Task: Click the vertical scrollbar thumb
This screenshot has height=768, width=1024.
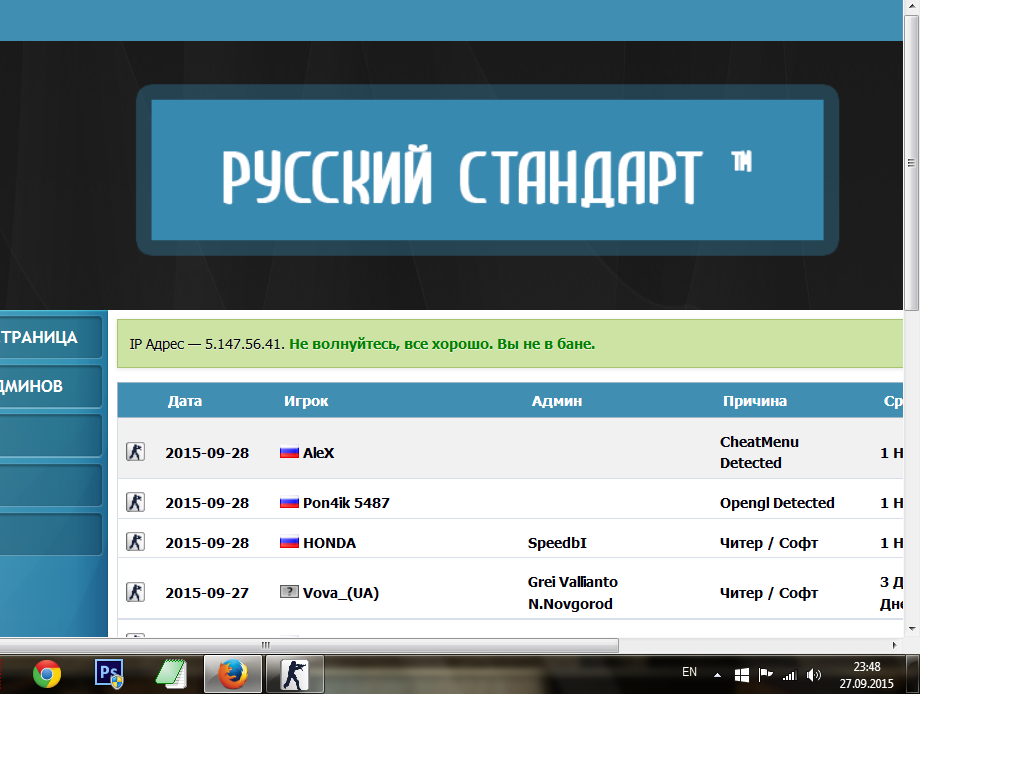Action: pyautogui.click(x=911, y=162)
